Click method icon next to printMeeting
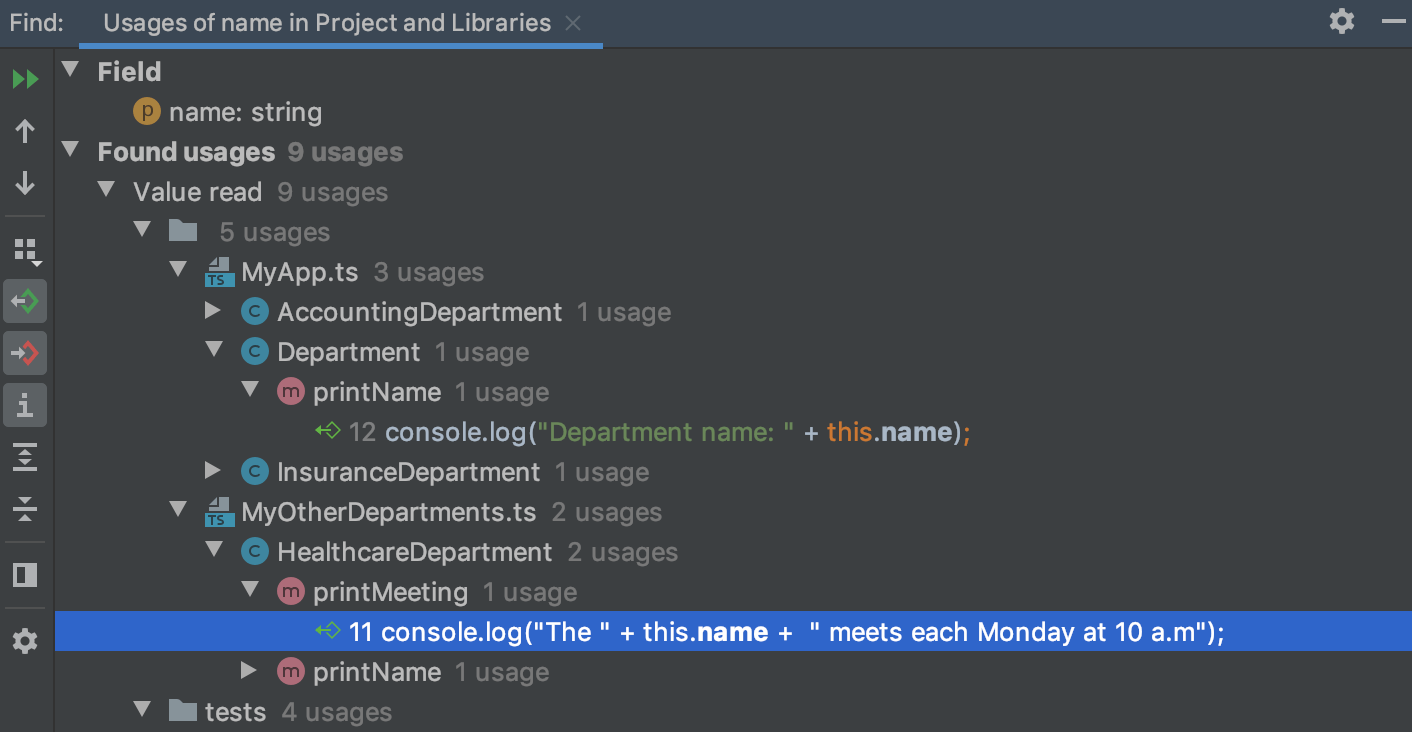This screenshot has height=732, width=1412. click(291, 592)
